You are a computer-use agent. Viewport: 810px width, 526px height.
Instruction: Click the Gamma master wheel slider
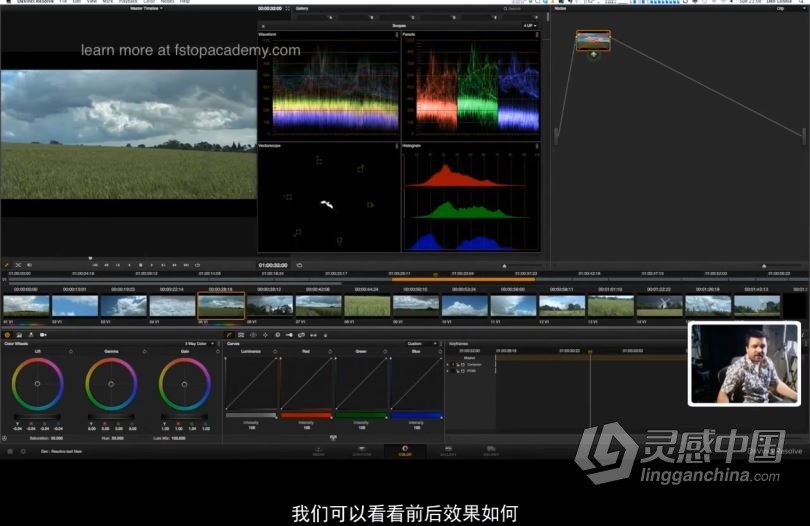(111, 416)
